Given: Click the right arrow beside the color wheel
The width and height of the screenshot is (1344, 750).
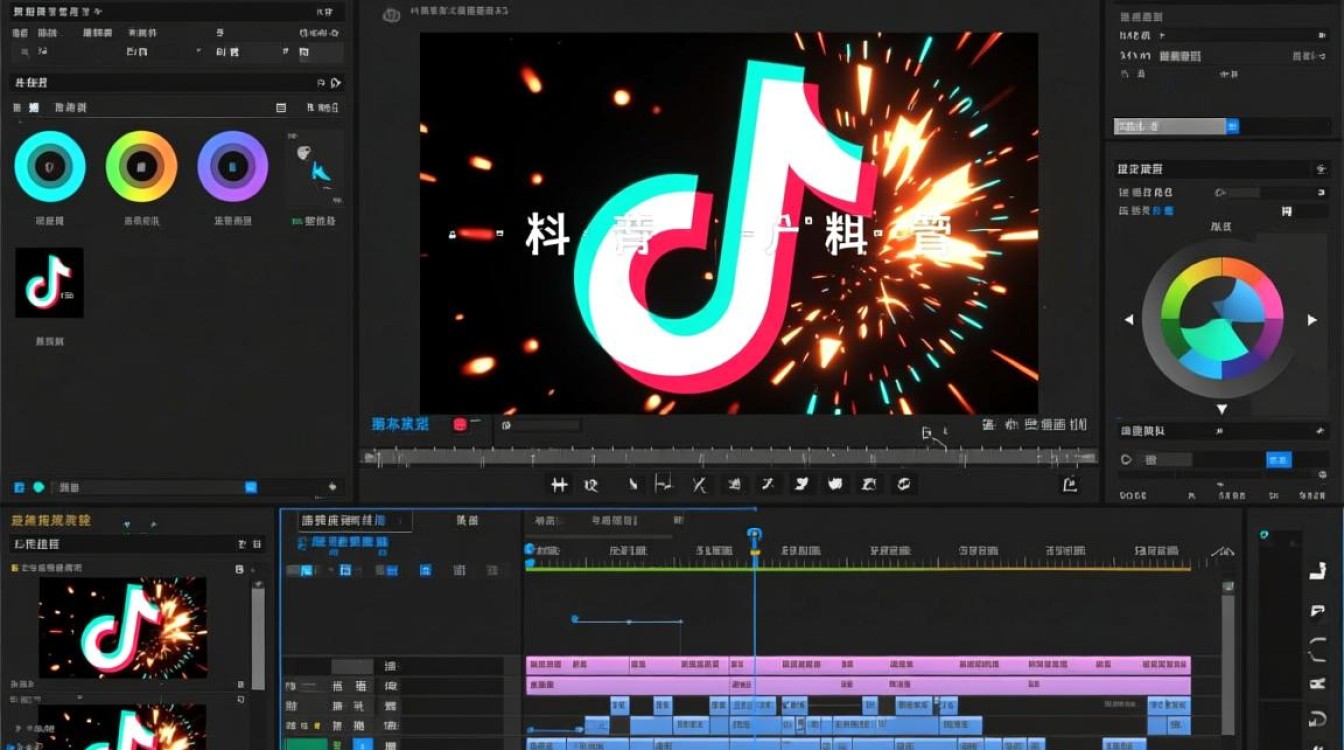Looking at the screenshot, I should tap(1312, 320).
